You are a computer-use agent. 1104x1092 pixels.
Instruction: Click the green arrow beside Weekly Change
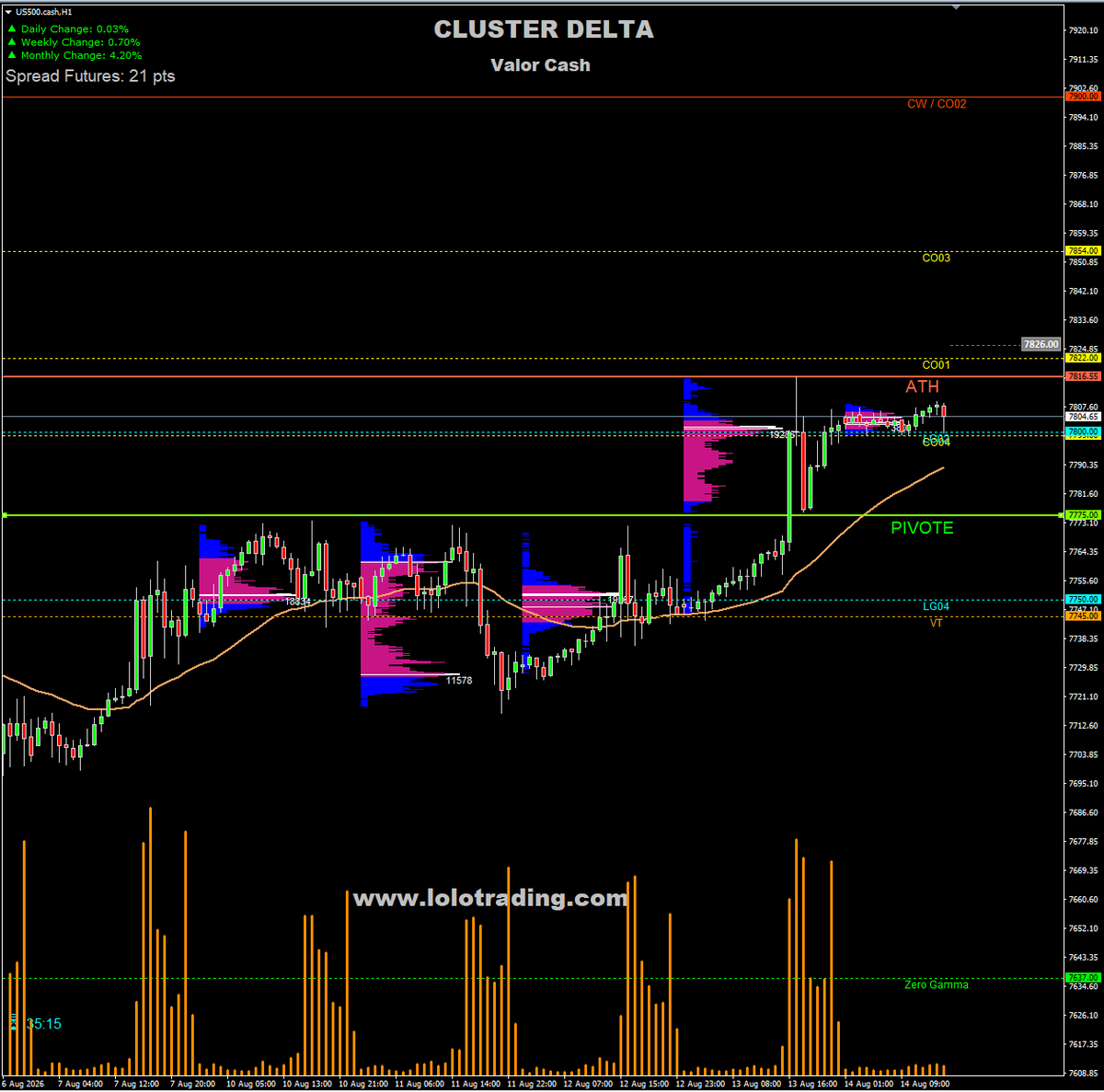[x=12, y=42]
